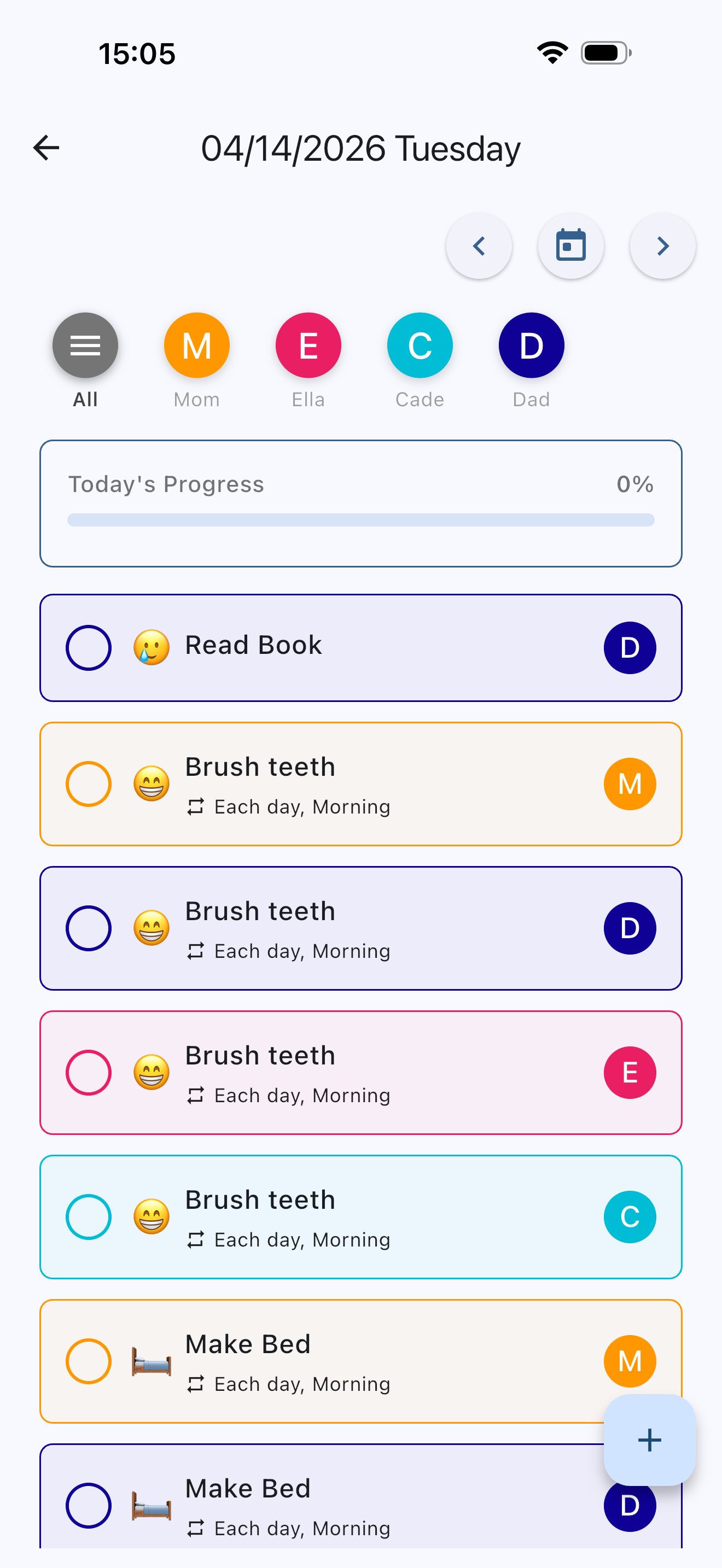Check off Cade's Brush teeth task
Viewport: 722px width, 1568px height.
point(88,1217)
